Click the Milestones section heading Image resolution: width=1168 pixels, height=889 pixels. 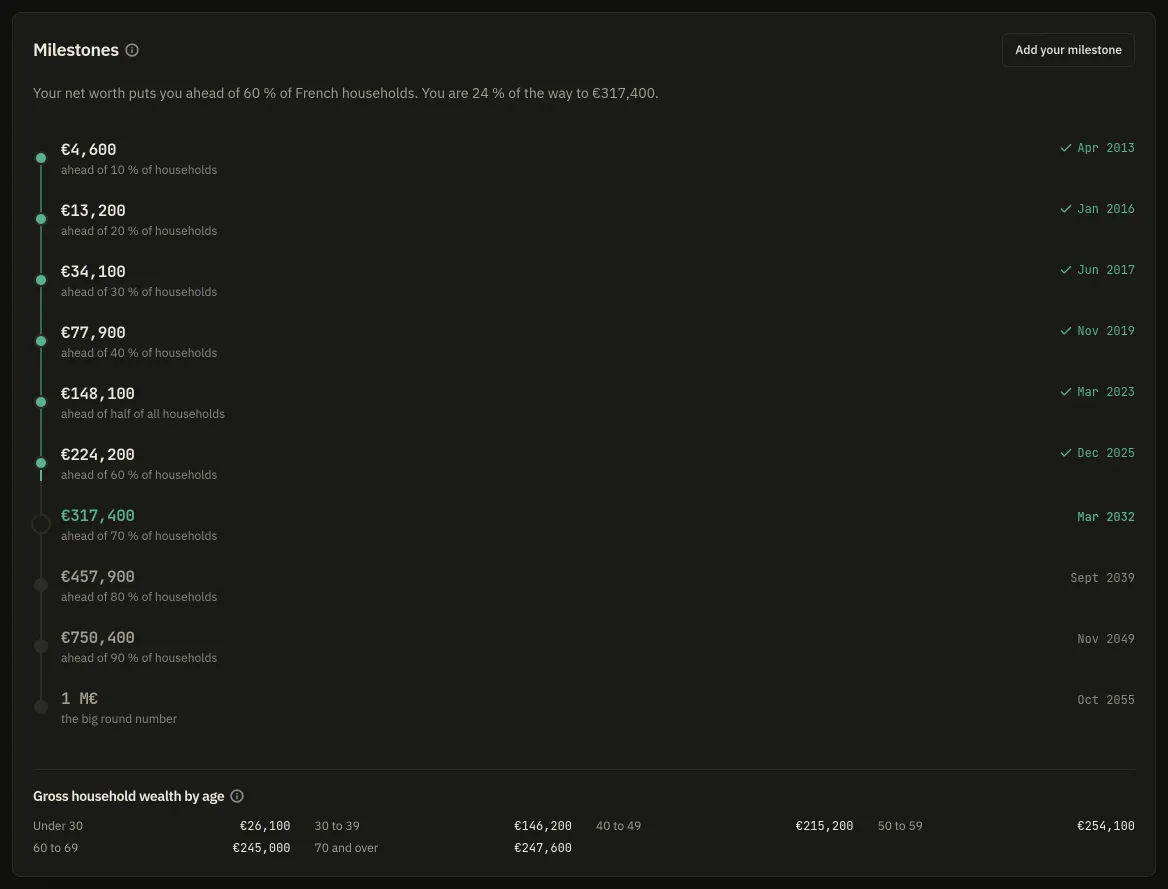[x=76, y=50]
